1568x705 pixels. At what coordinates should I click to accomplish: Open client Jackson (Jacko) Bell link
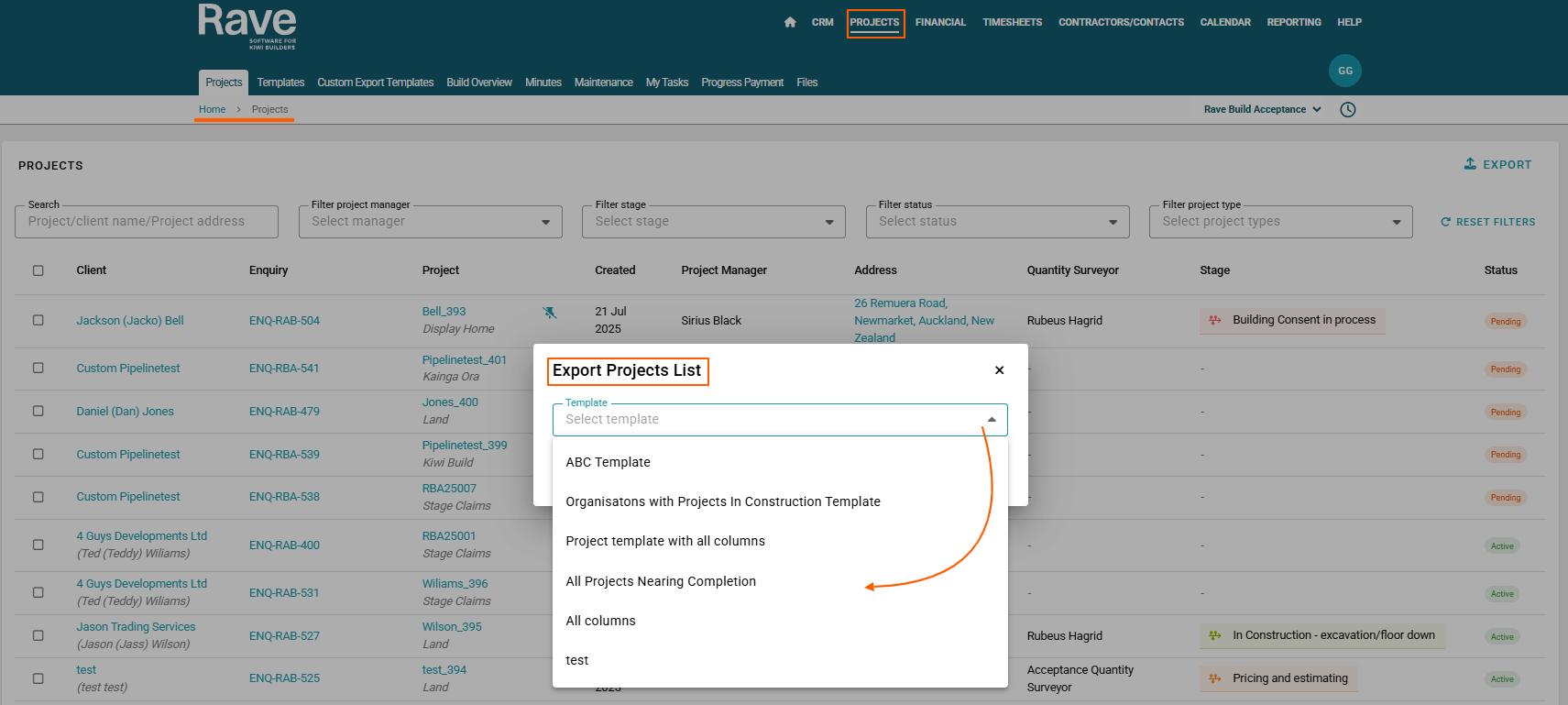tap(130, 321)
